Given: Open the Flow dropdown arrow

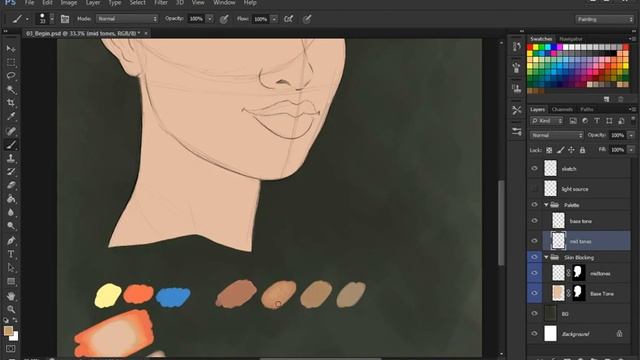Looking at the screenshot, I should point(274,19).
